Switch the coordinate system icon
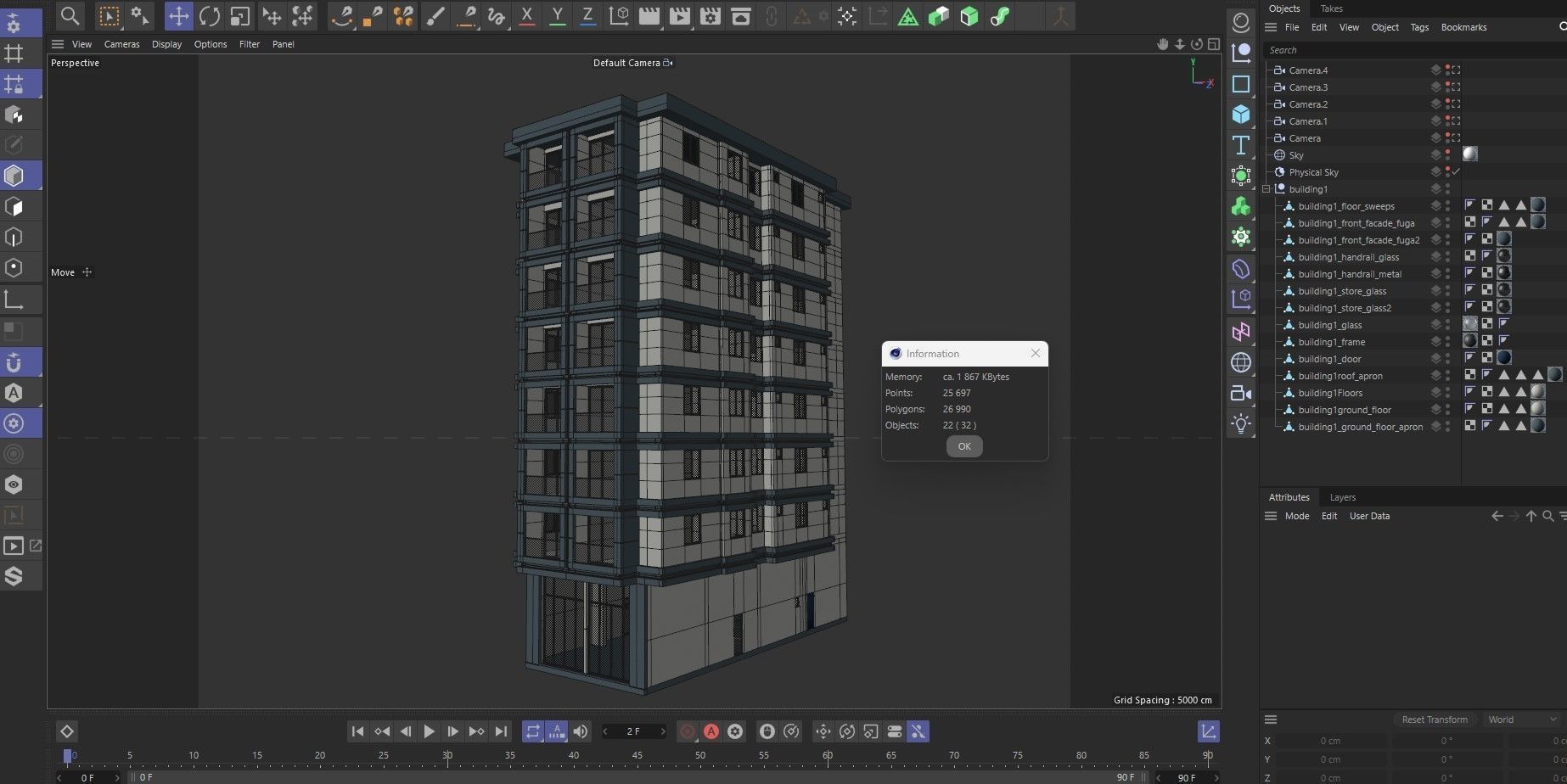 click(x=619, y=16)
